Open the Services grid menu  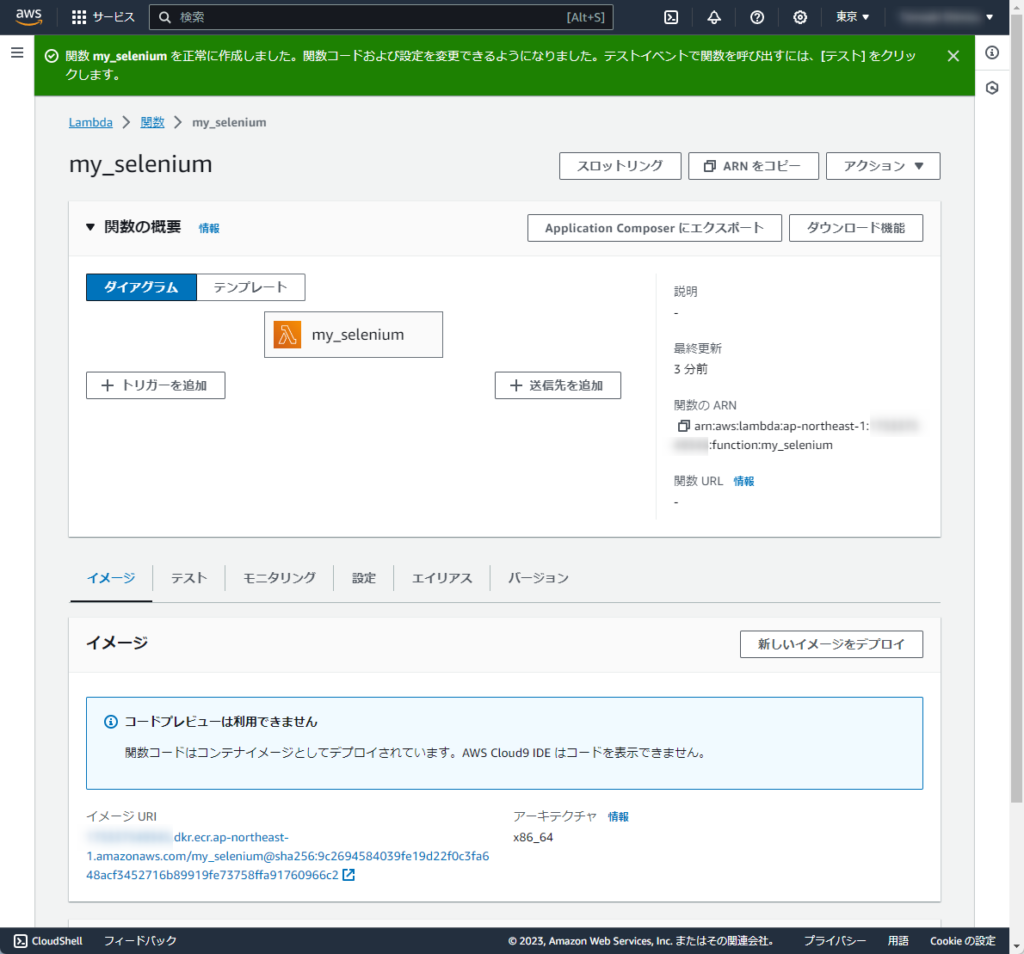click(x=103, y=17)
